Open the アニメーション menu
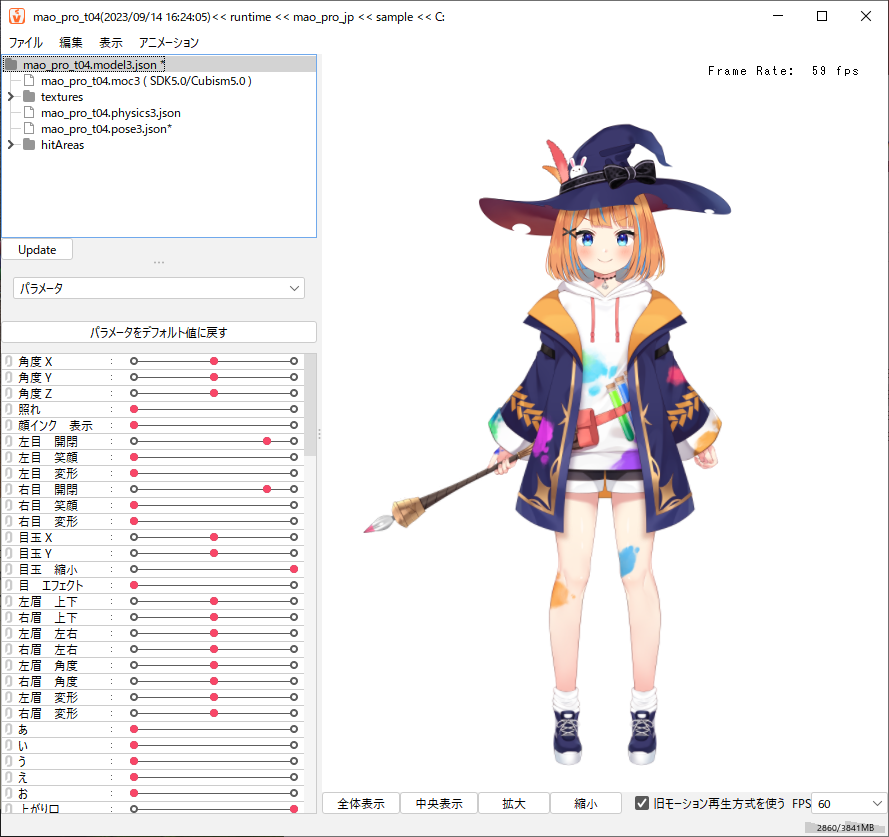The width and height of the screenshot is (889, 837). tap(169, 43)
